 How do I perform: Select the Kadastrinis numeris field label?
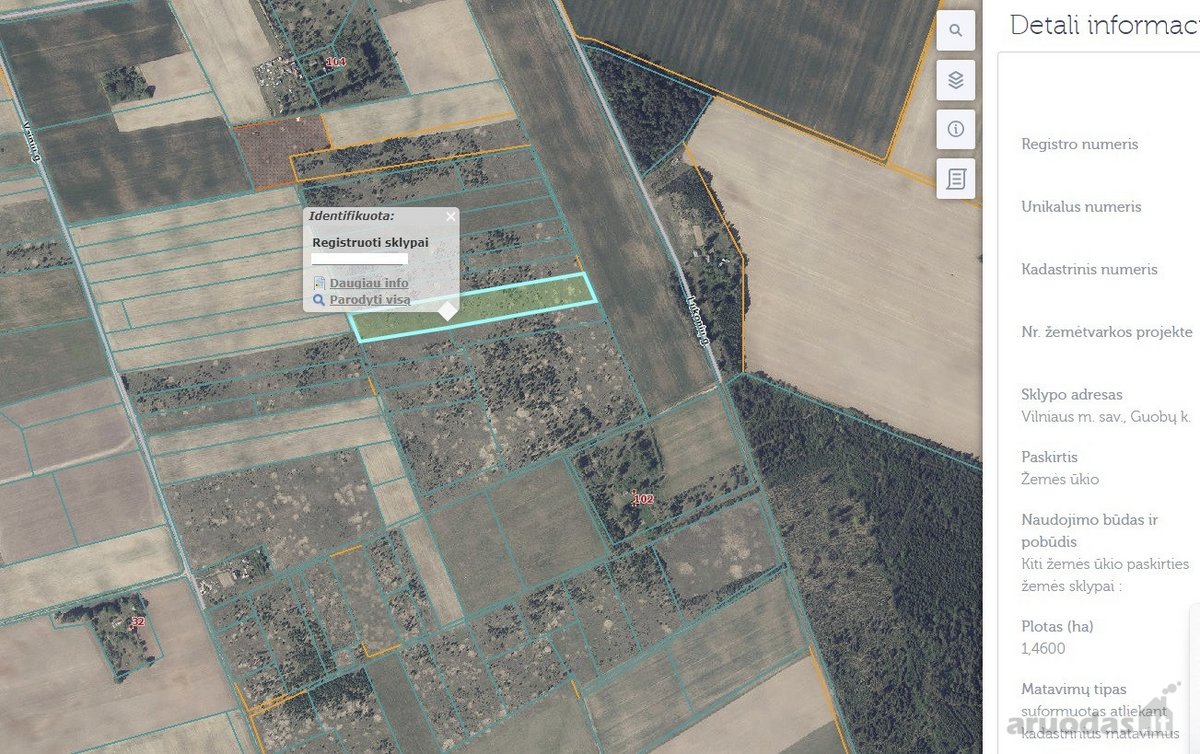tap(1089, 269)
